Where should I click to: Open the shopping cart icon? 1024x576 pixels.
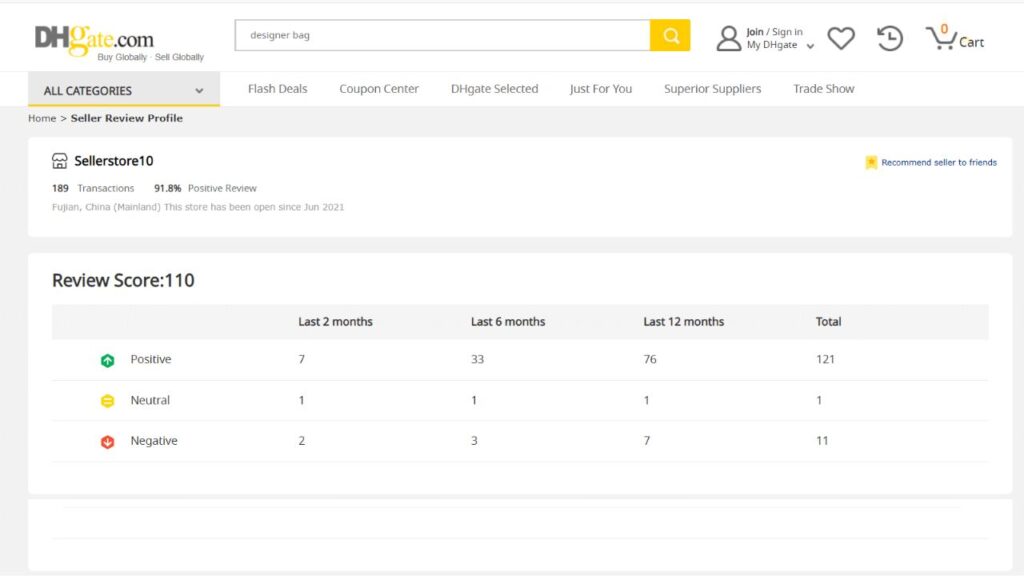coord(941,38)
